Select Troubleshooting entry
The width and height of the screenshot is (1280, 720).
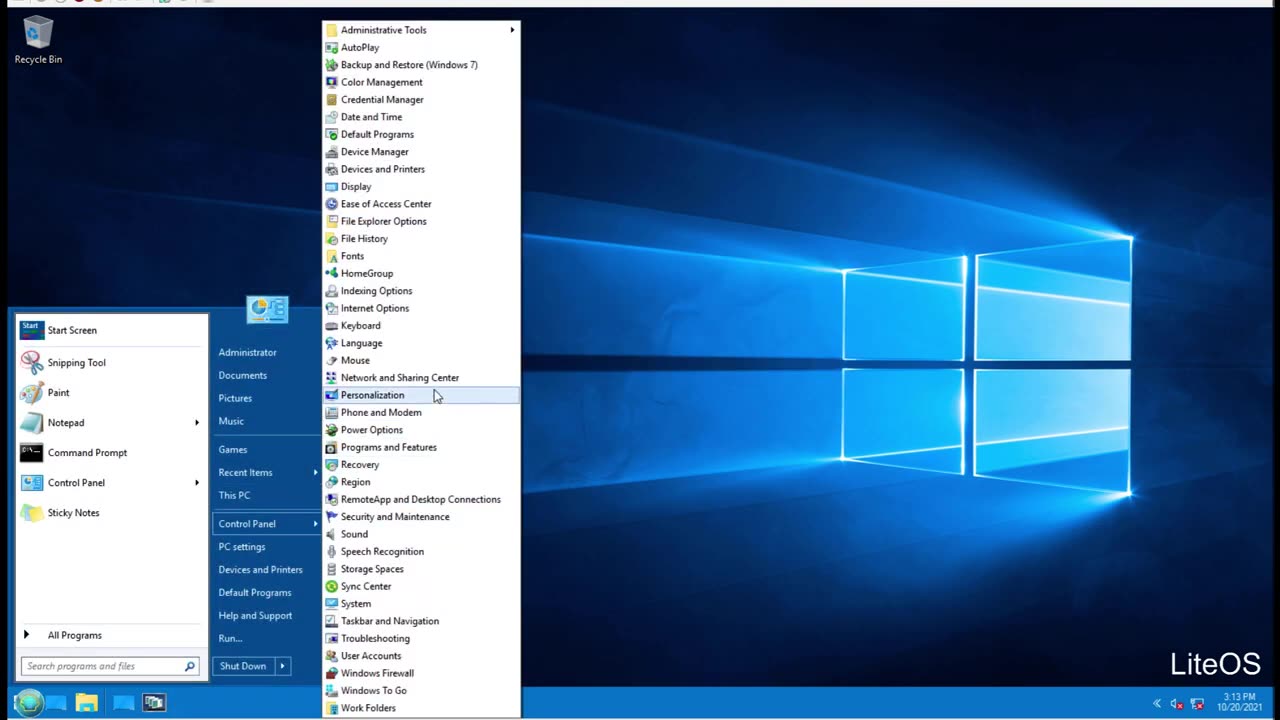coord(421,639)
